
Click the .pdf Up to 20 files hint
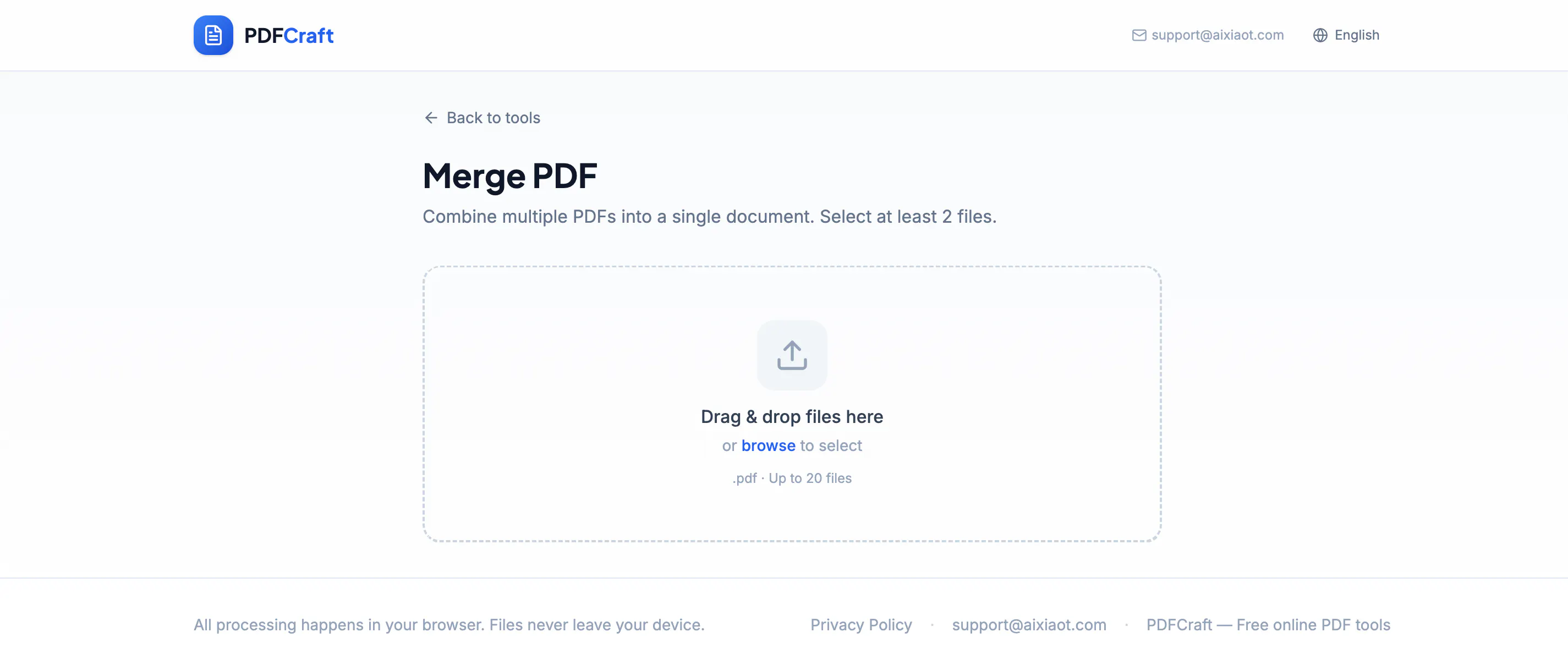(792, 478)
